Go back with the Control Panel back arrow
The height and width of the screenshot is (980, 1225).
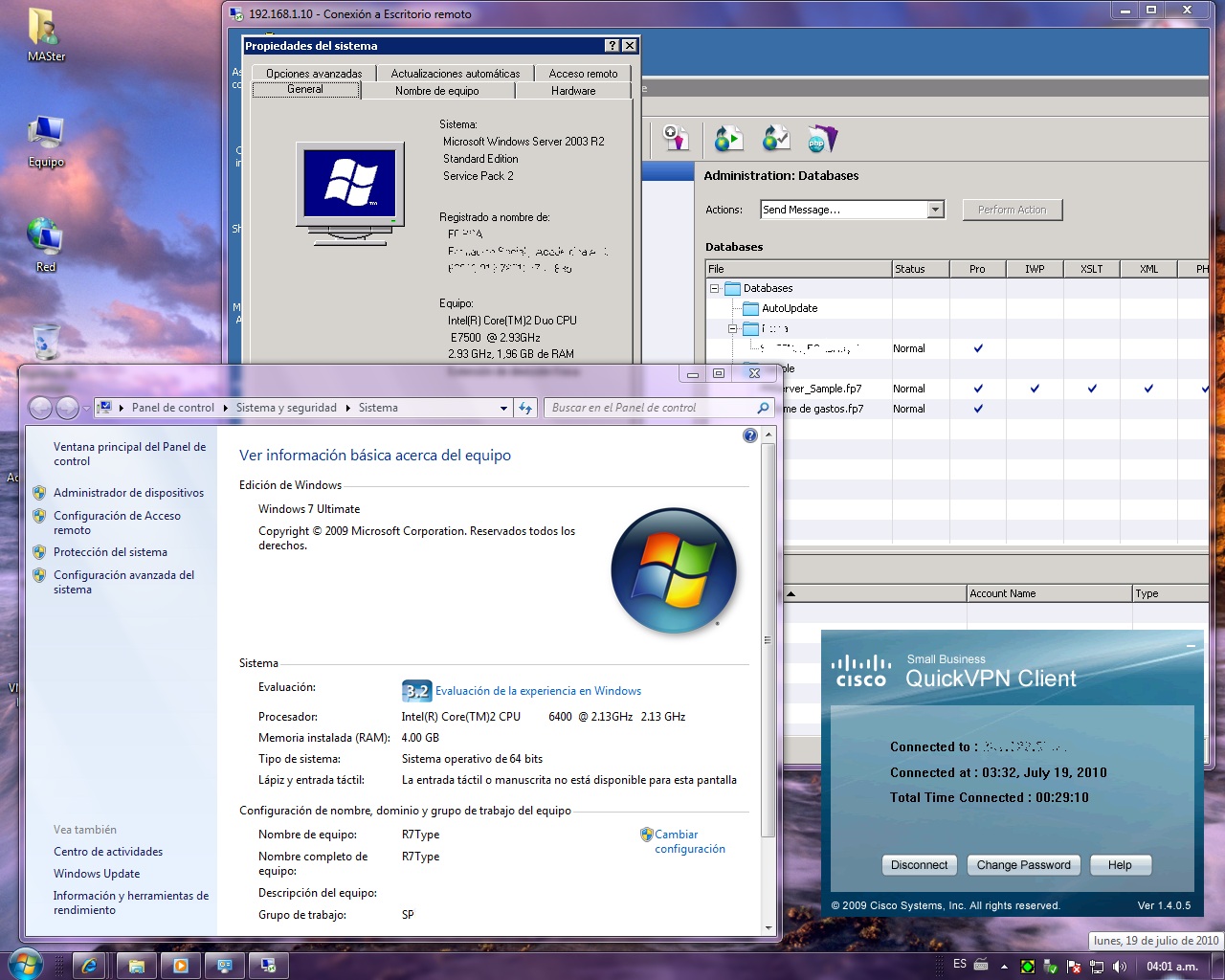40,409
